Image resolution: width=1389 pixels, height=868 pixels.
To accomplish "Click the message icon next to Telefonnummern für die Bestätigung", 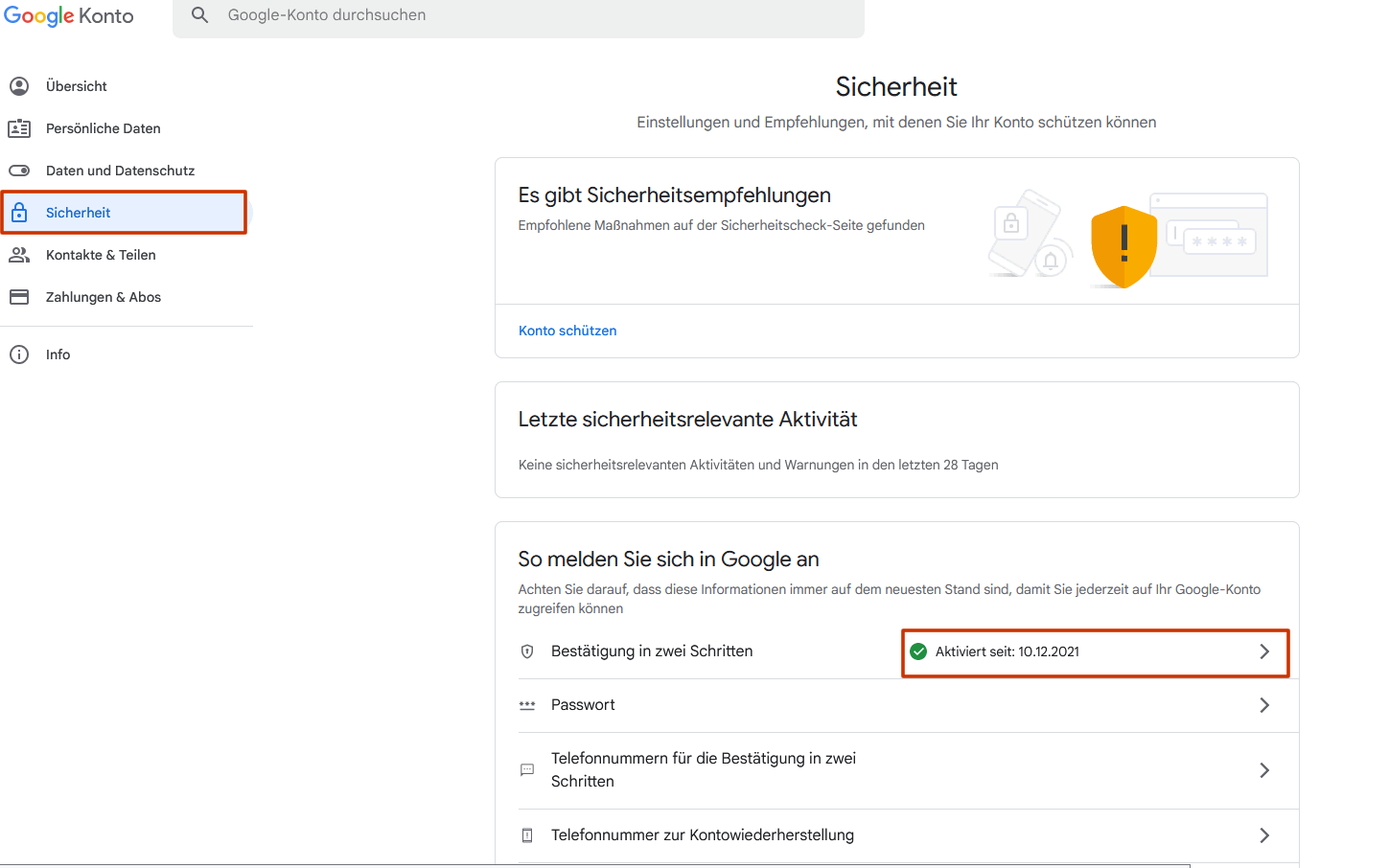I will (x=527, y=770).
